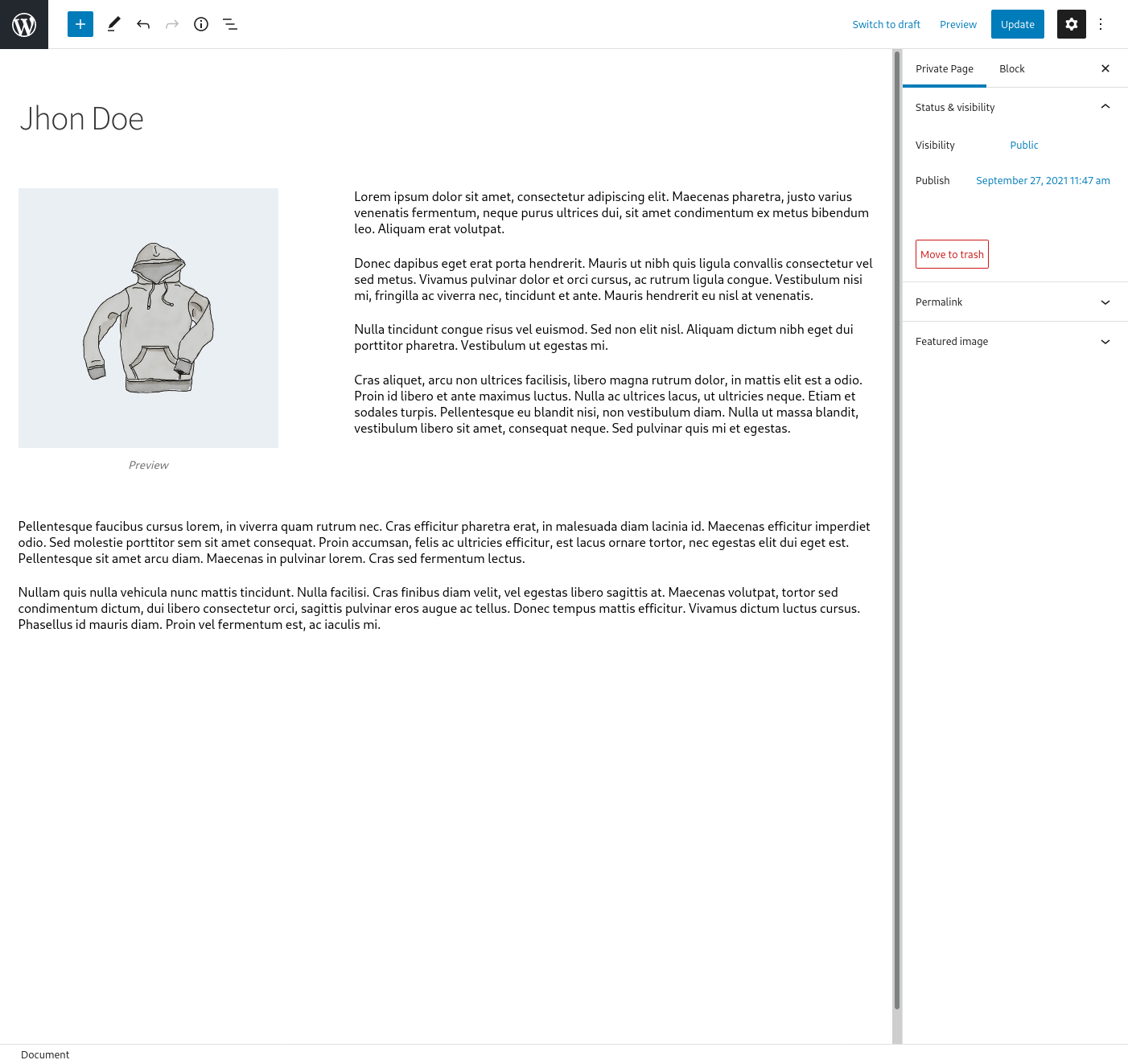Click the Undo arrow
The image size is (1128, 1064).
click(142, 24)
